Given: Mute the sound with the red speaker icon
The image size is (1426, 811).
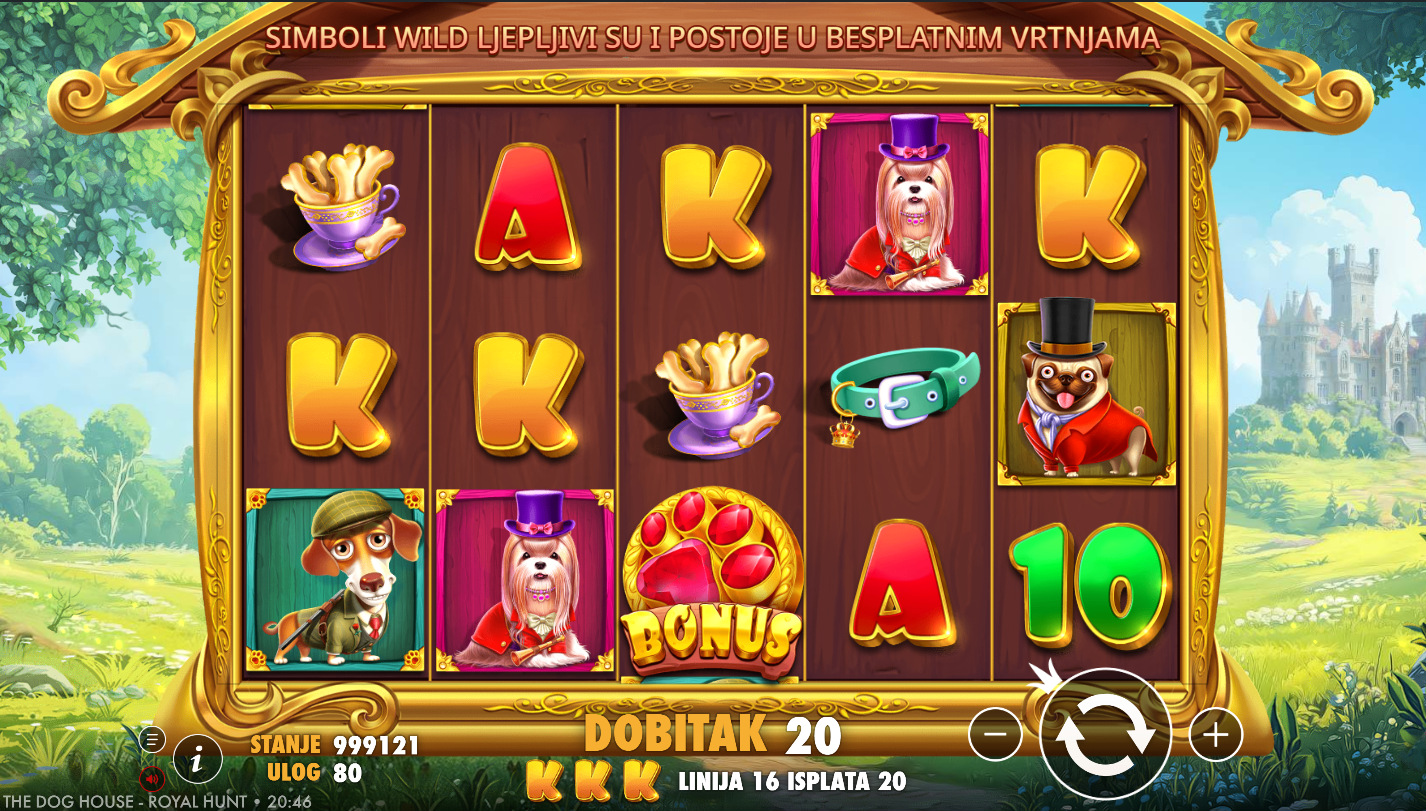Looking at the screenshot, I should point(152,777).
